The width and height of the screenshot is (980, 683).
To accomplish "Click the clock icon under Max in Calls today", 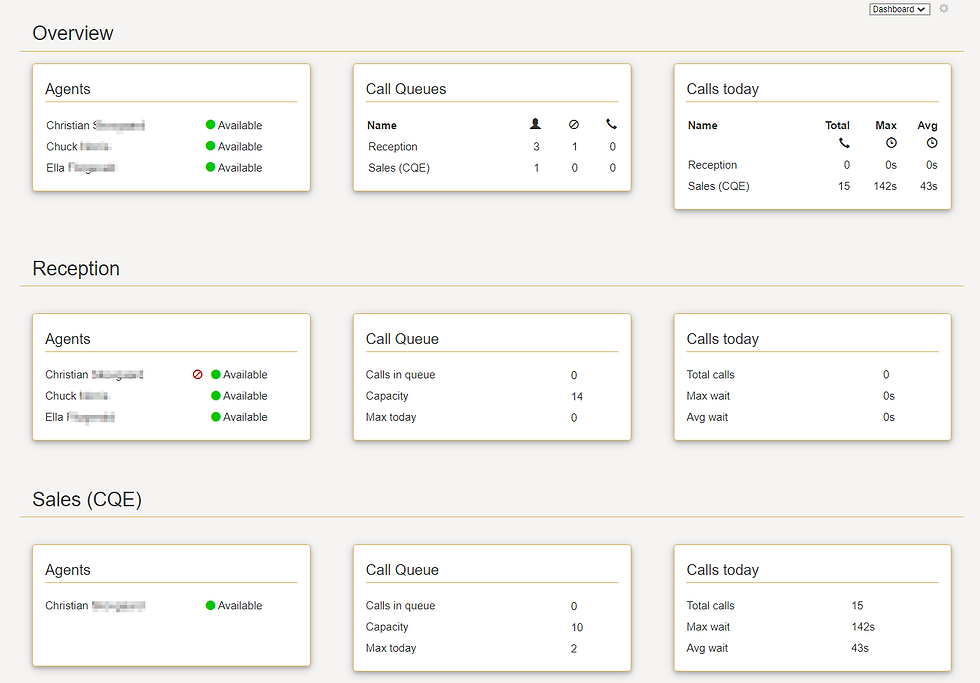I will click(890, 143).
